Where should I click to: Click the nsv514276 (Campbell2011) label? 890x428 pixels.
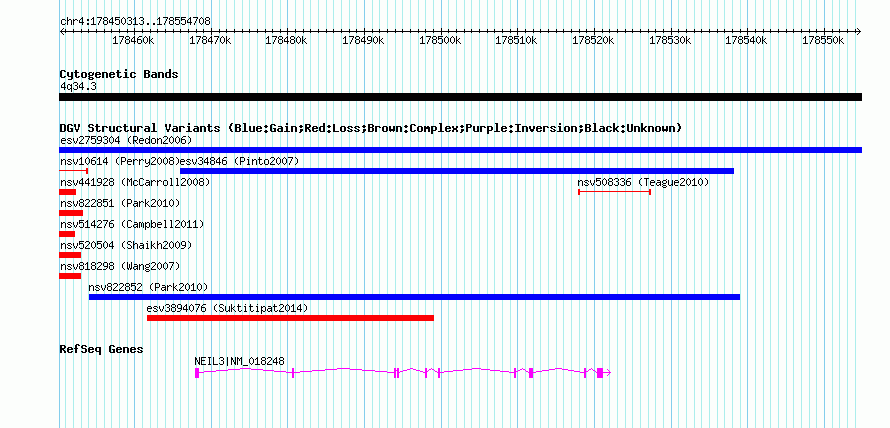[132, 224]
